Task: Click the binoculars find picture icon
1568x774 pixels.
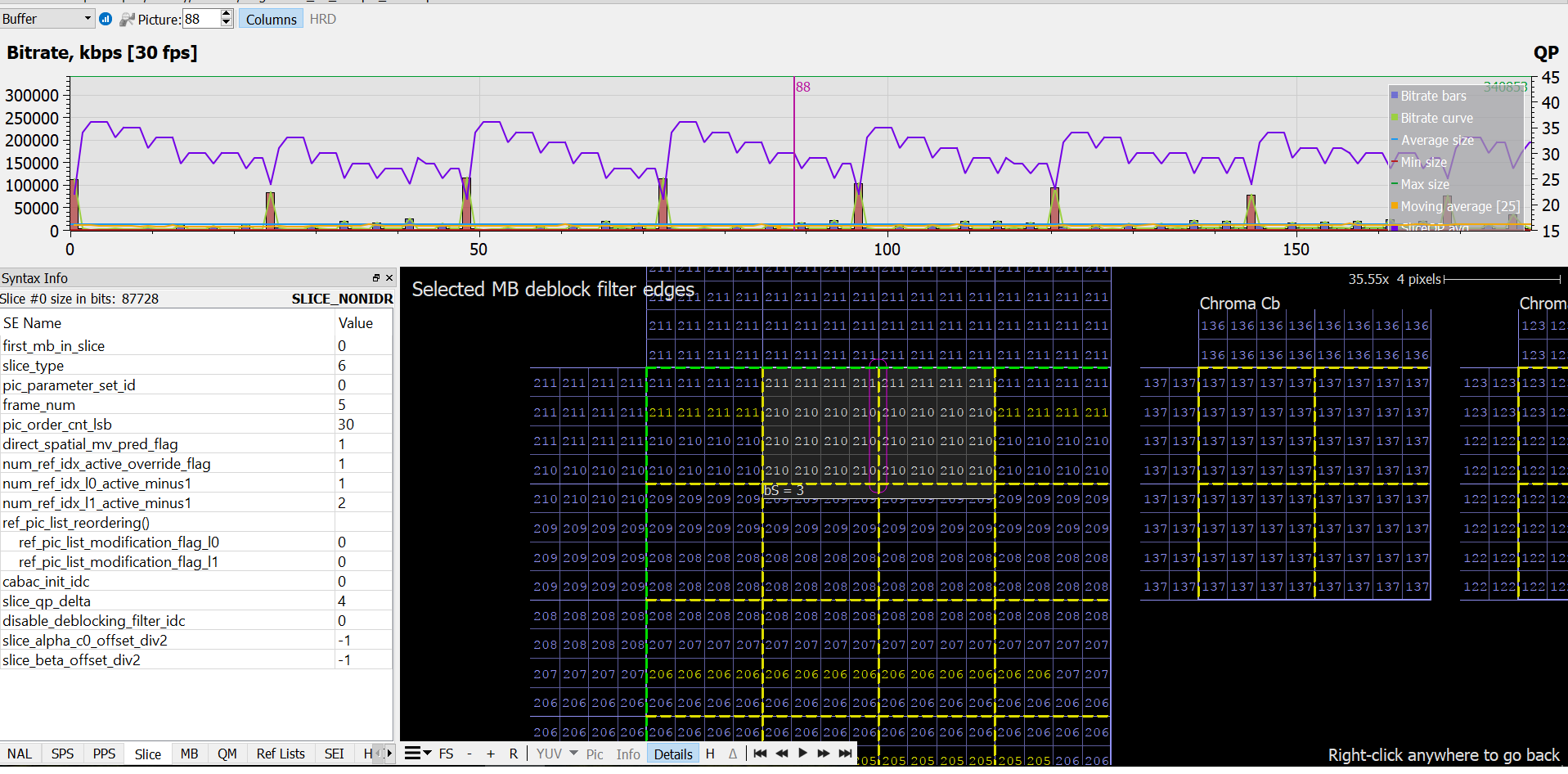Action: 127,19
